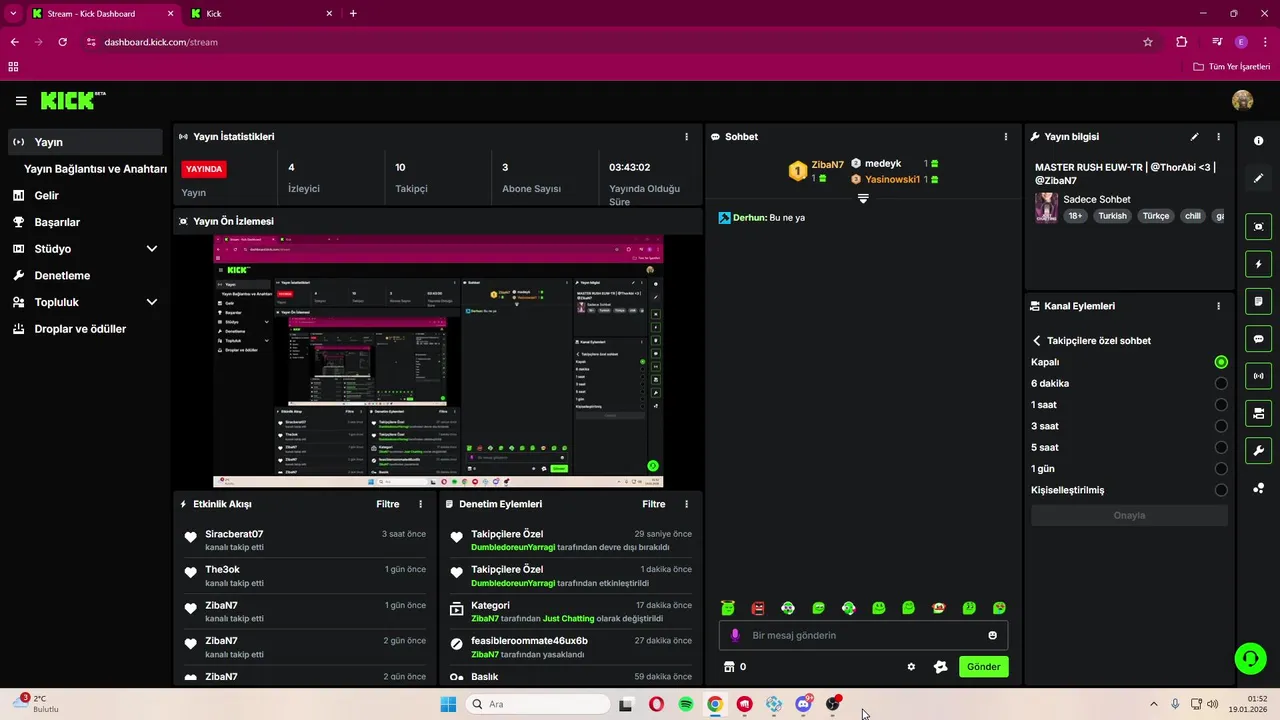Open the Filtre dropdown in Denetim Eylemleri
Image resolution: width=1280 pixels, height=720 pixels.
click(x=654, y=505)
